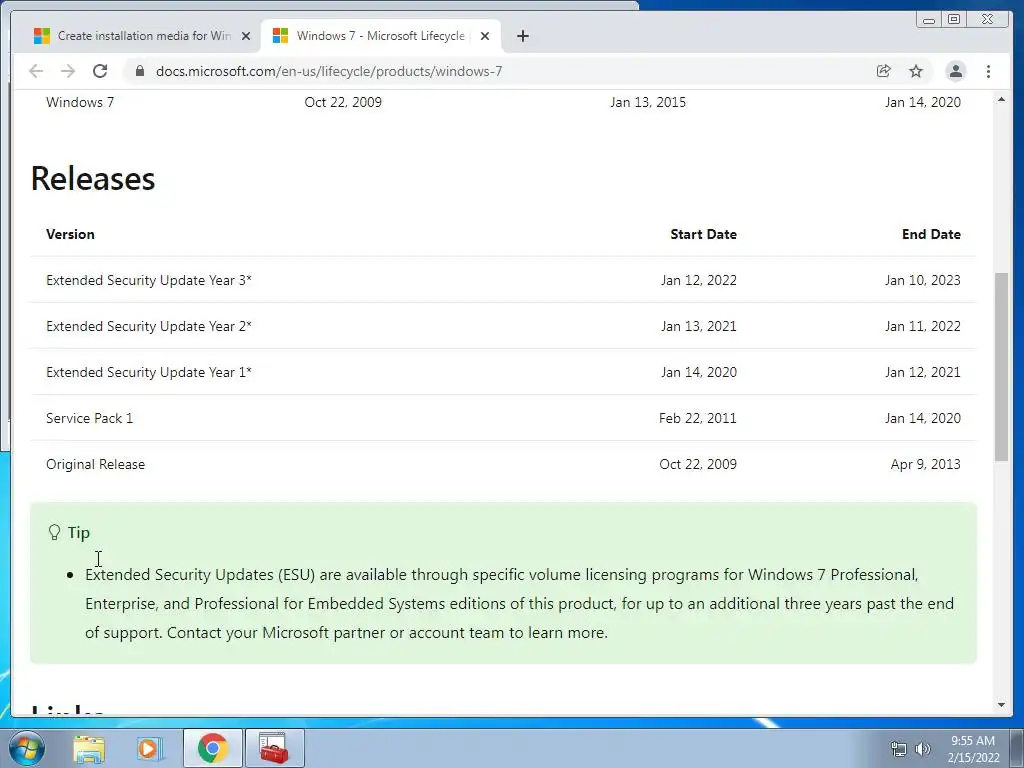View site info via the lock icon
The height and width of the screenshot is (768, 1024).
pos(139,71)
